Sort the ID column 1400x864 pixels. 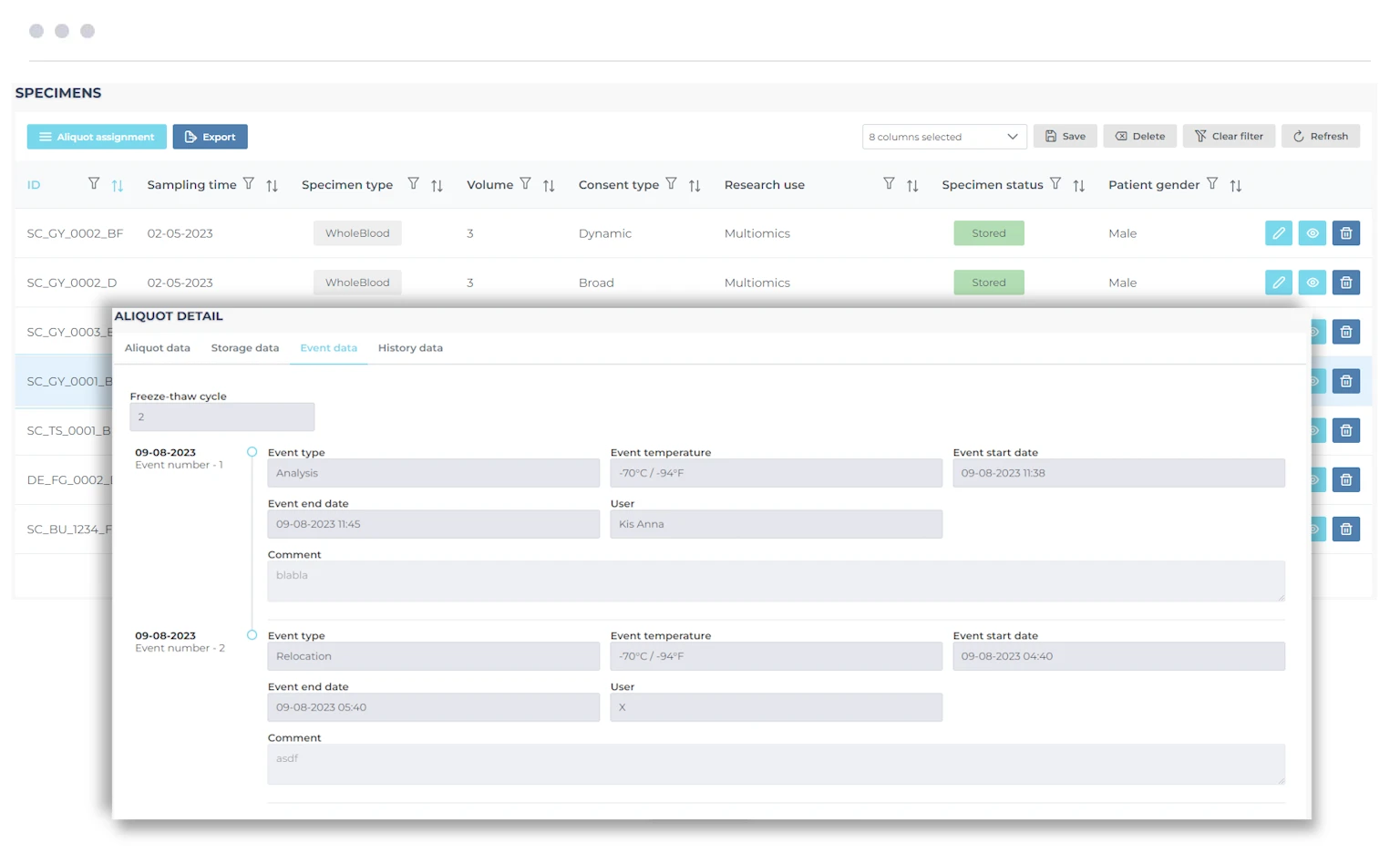[x=118, y=185]
